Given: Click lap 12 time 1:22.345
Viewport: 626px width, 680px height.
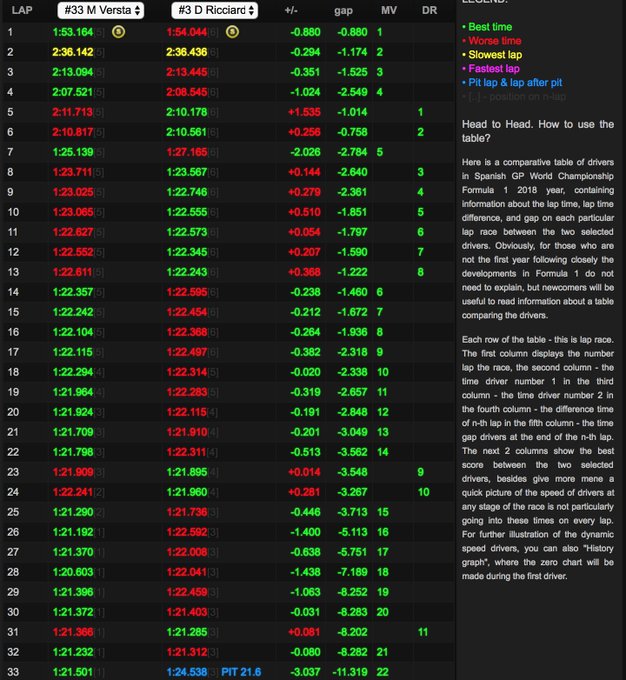Looking at the screenshot, I should coord(187,252).
